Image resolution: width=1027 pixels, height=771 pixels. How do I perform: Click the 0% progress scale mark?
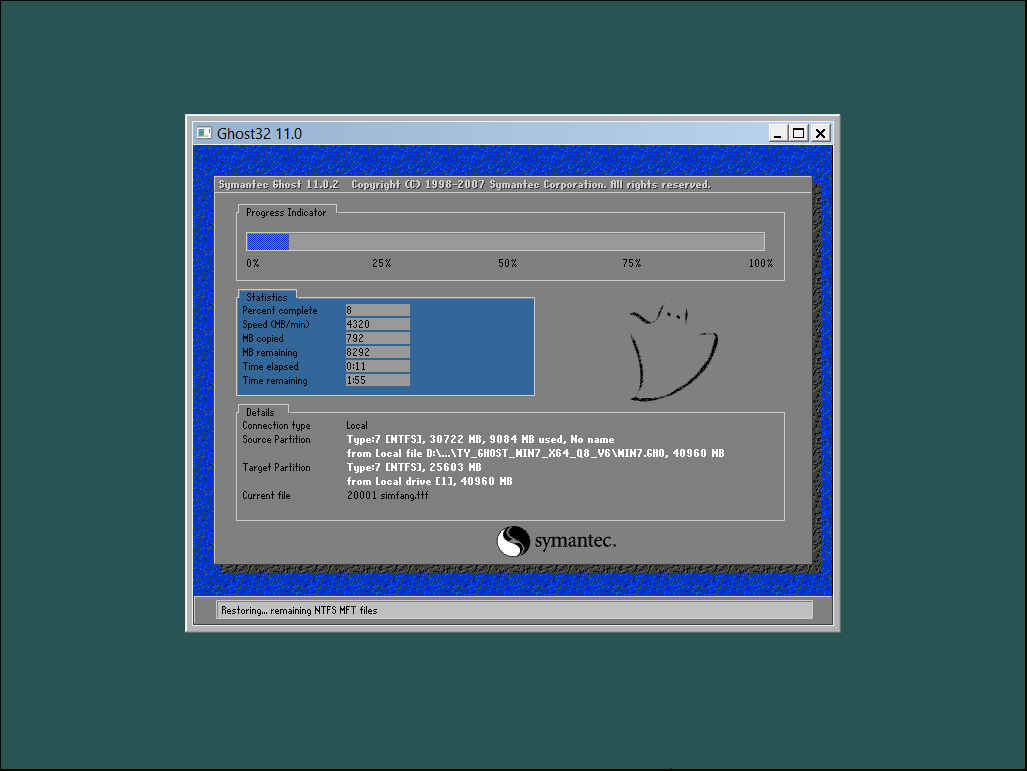[x=253, y=263]
